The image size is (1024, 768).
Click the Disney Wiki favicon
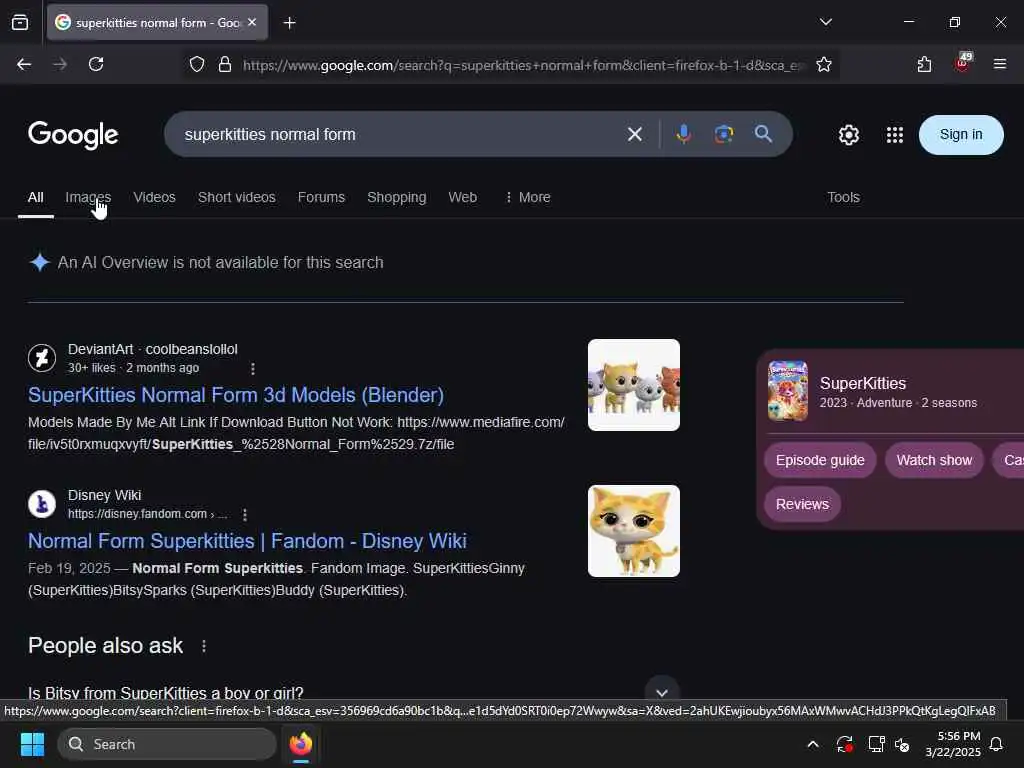[x=42, y=504]
